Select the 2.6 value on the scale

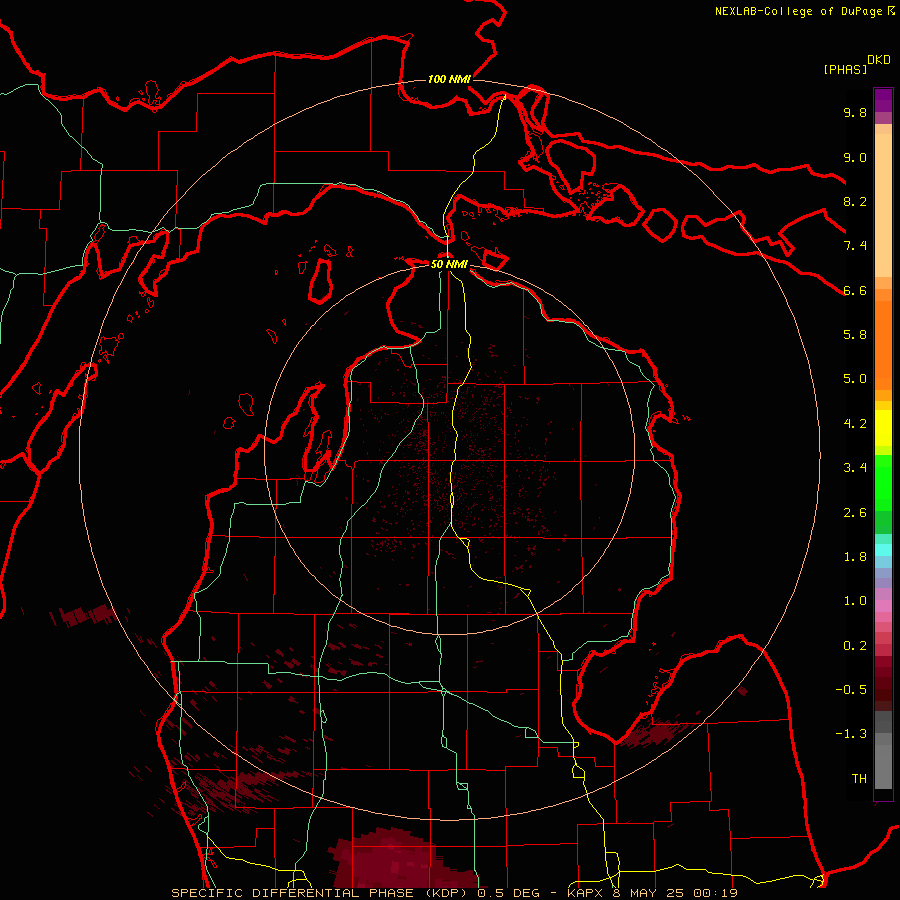(855, 513)
